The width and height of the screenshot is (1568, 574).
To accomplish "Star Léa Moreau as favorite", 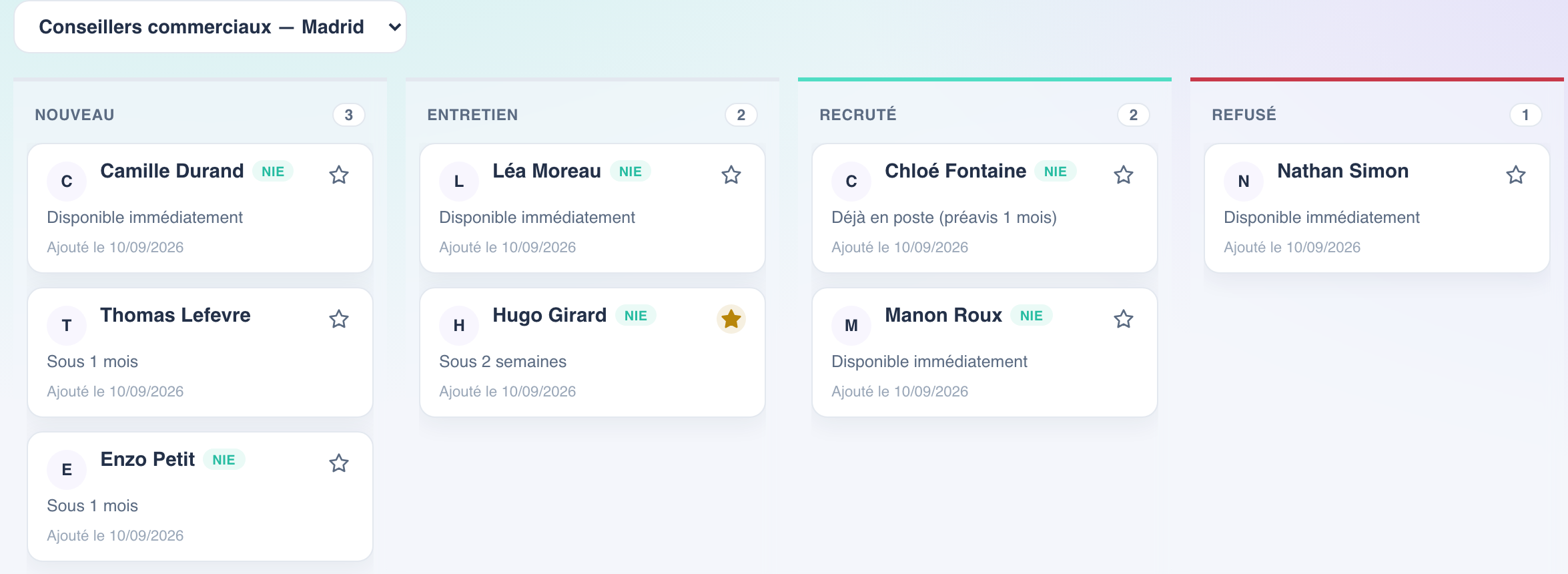I will pyautogui.click(x=731, y=175).
